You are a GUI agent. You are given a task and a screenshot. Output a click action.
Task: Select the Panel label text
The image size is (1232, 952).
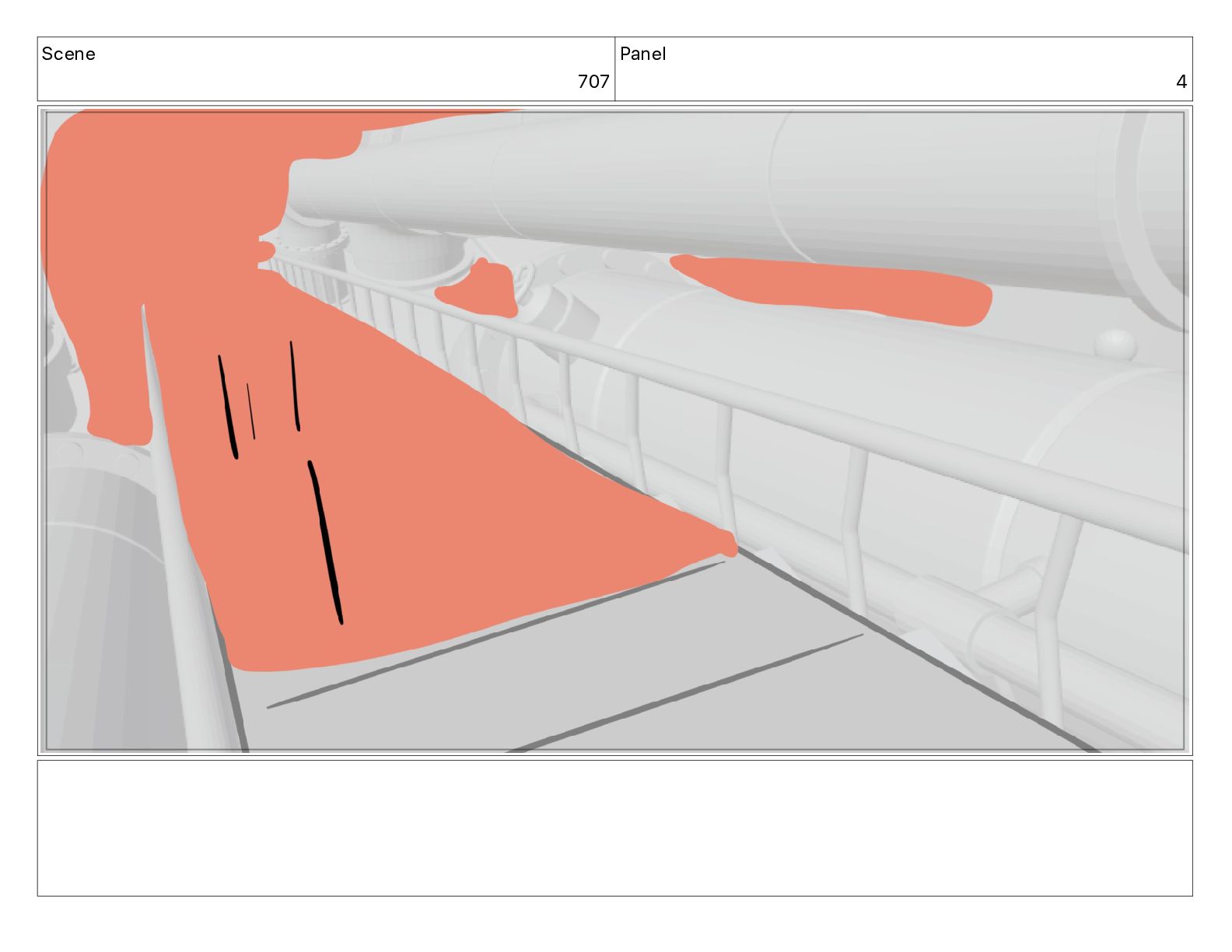643,54
